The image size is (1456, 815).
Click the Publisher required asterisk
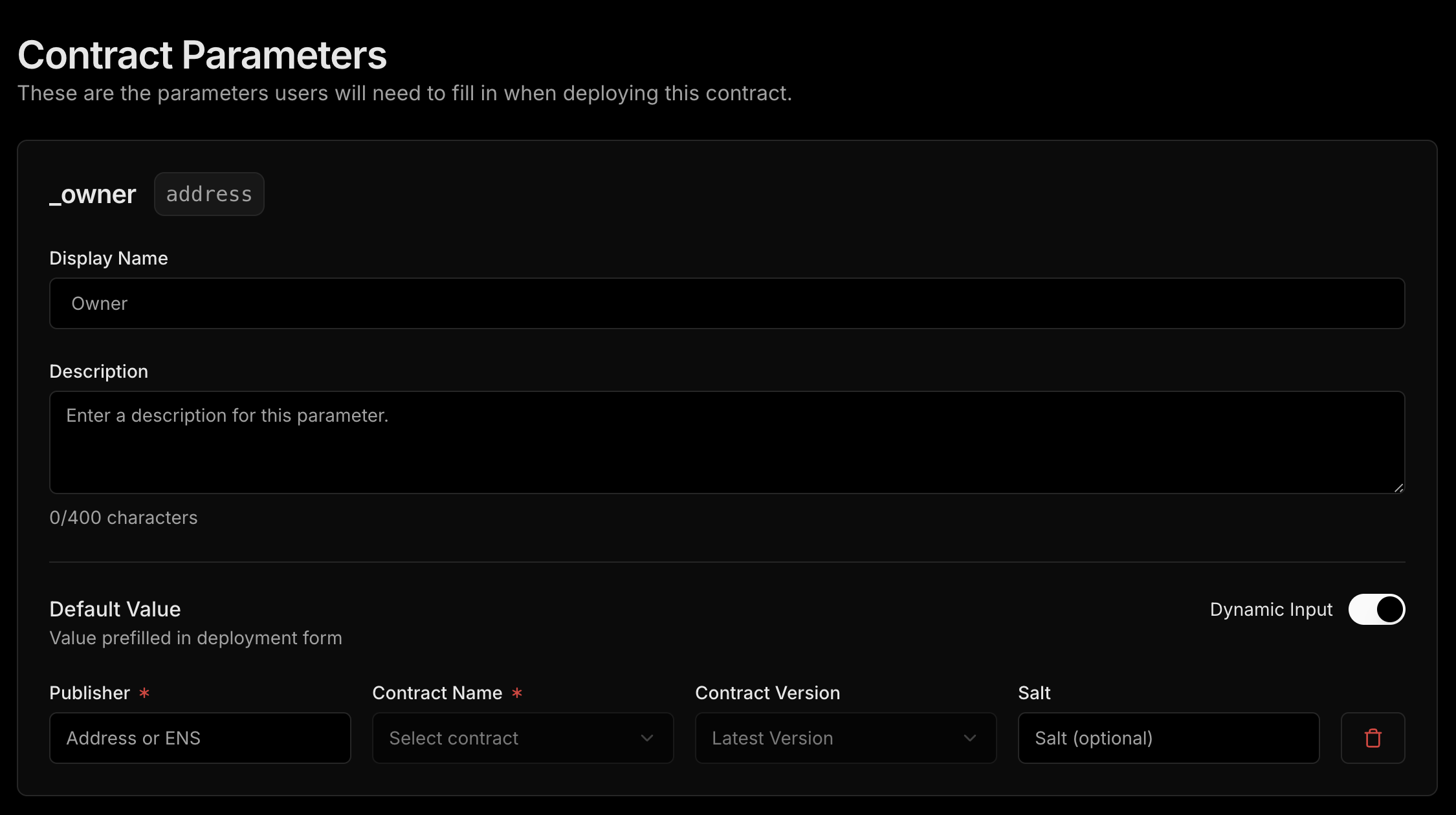pyautogui.click(x=144, y=693)
